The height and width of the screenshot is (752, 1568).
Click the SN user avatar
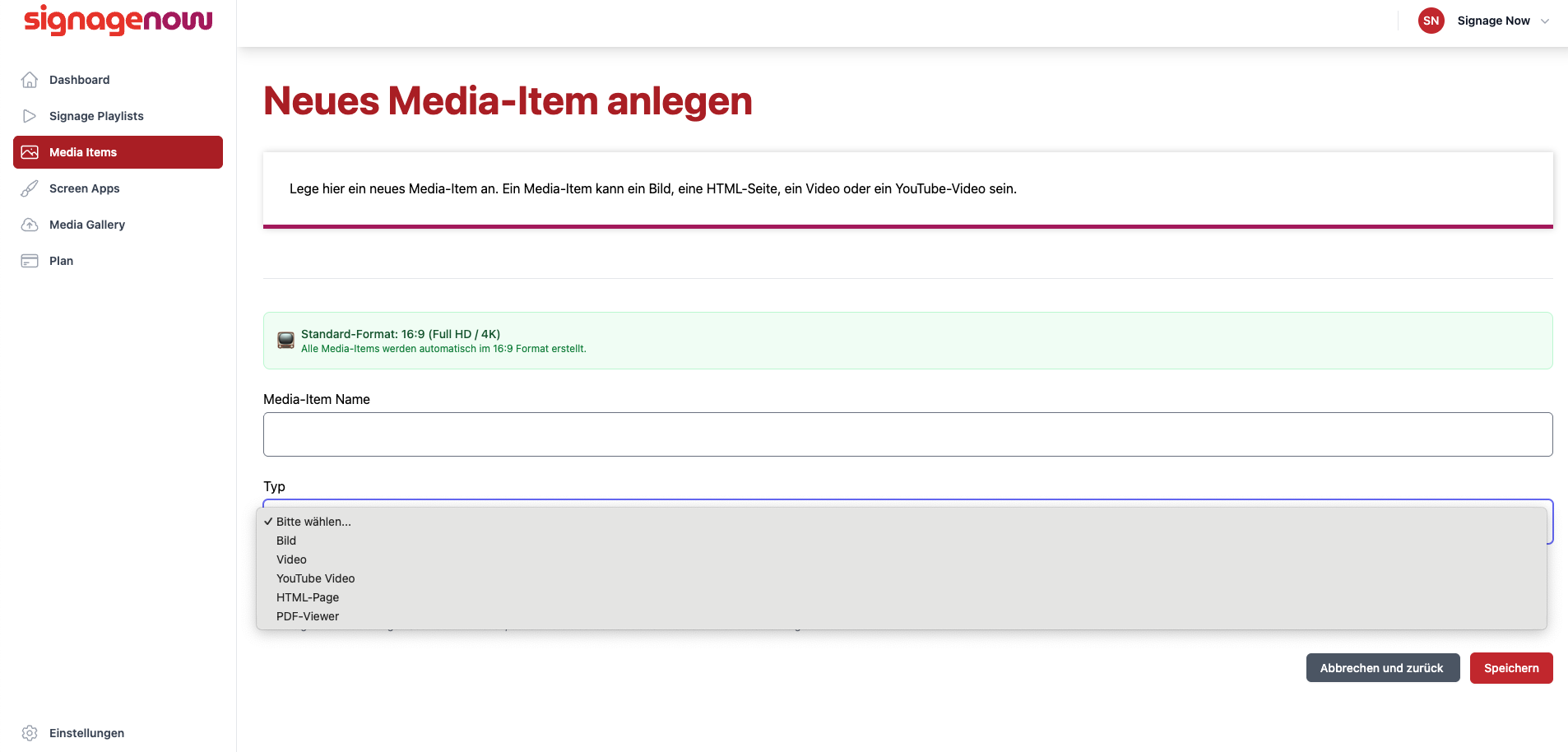click(x=1431, y=21)
